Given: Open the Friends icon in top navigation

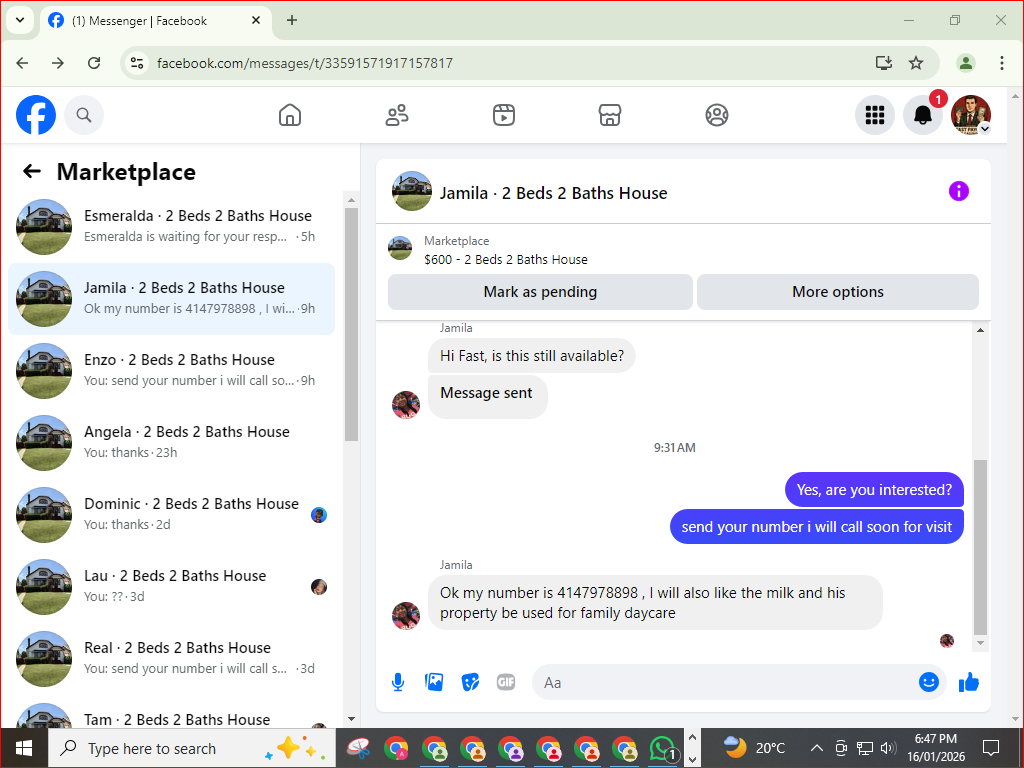Looking at the screenshot, I should [x=397, y=115].
